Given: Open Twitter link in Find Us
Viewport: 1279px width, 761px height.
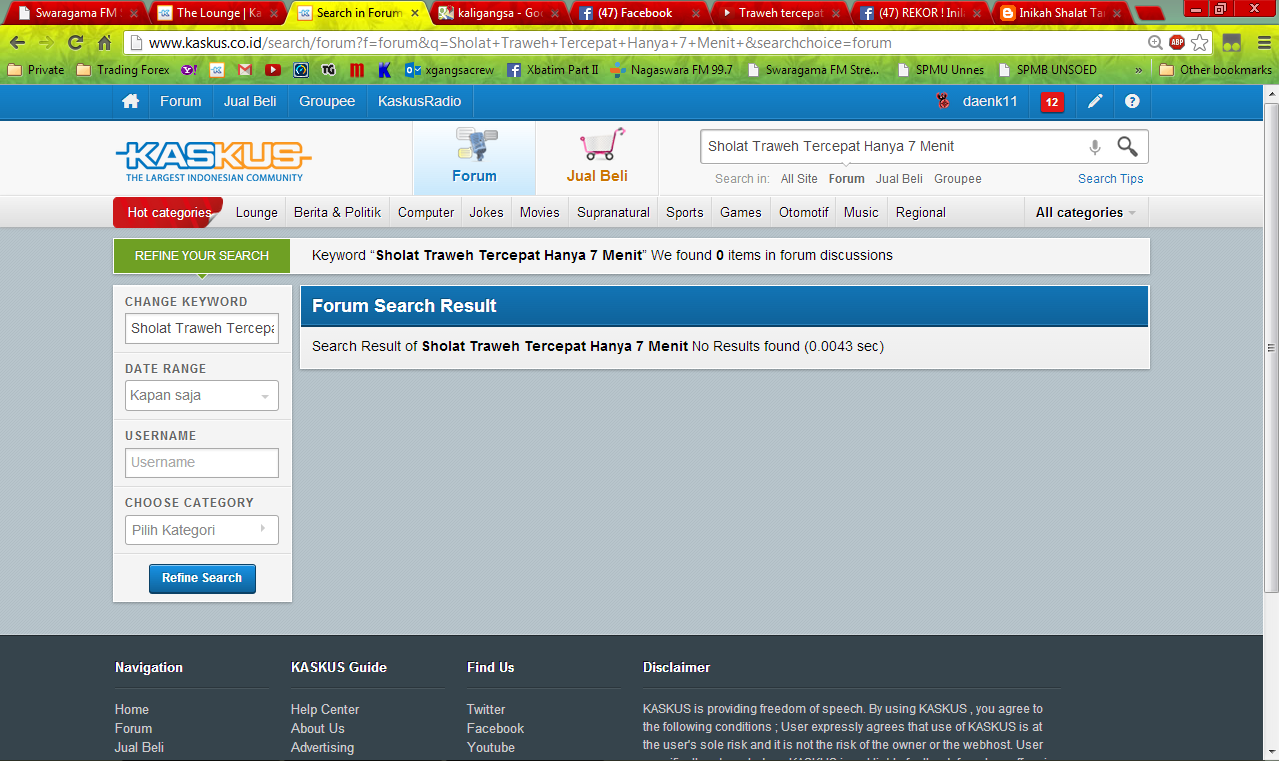Looking at the screenshot, I should [486, 709].
